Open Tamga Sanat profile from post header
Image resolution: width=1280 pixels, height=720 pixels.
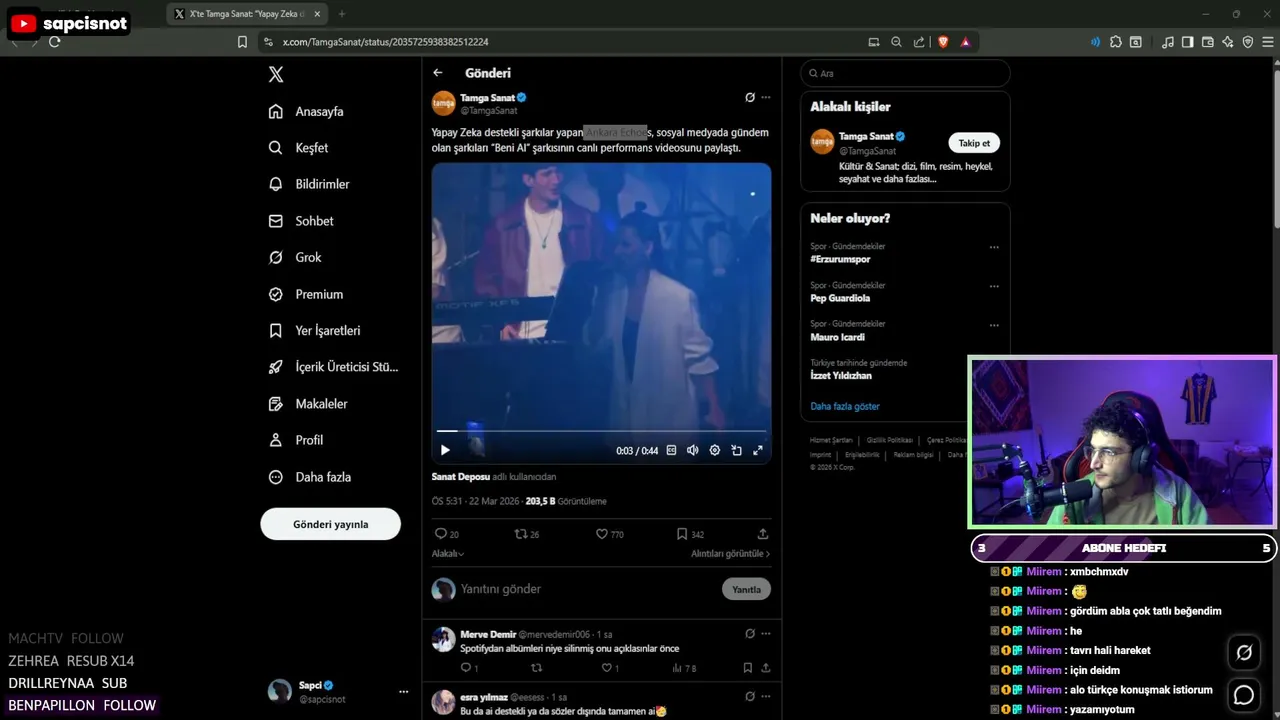point(487,98)
